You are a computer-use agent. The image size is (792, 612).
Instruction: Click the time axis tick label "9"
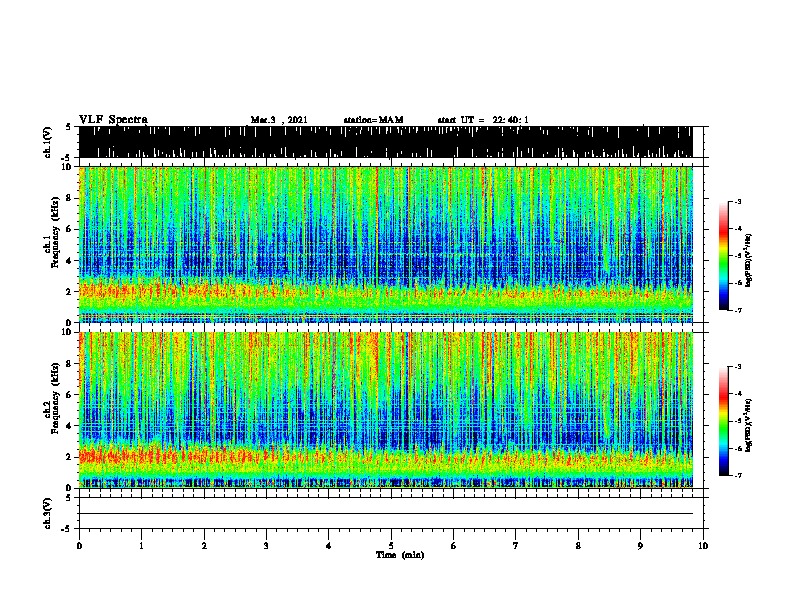click(640, 546)
